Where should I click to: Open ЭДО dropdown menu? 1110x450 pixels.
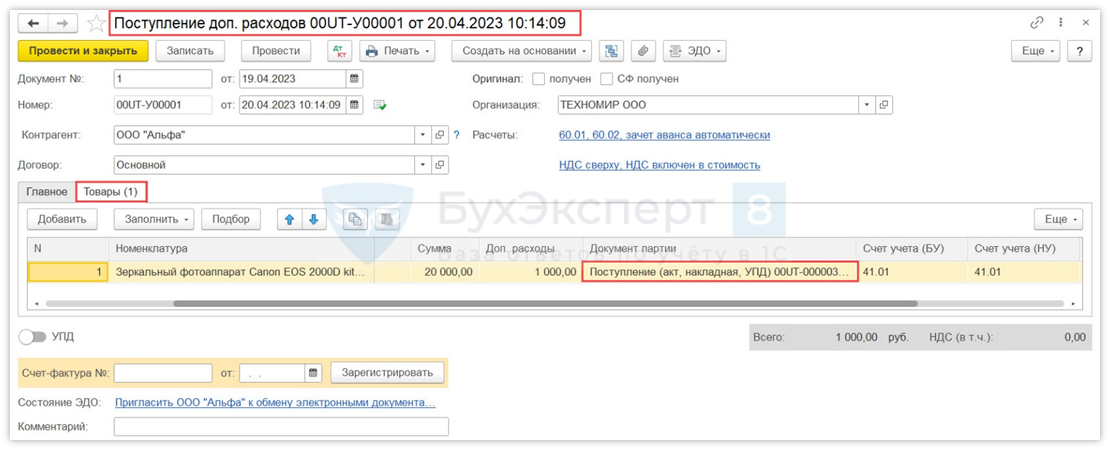[x=694, y=51]
